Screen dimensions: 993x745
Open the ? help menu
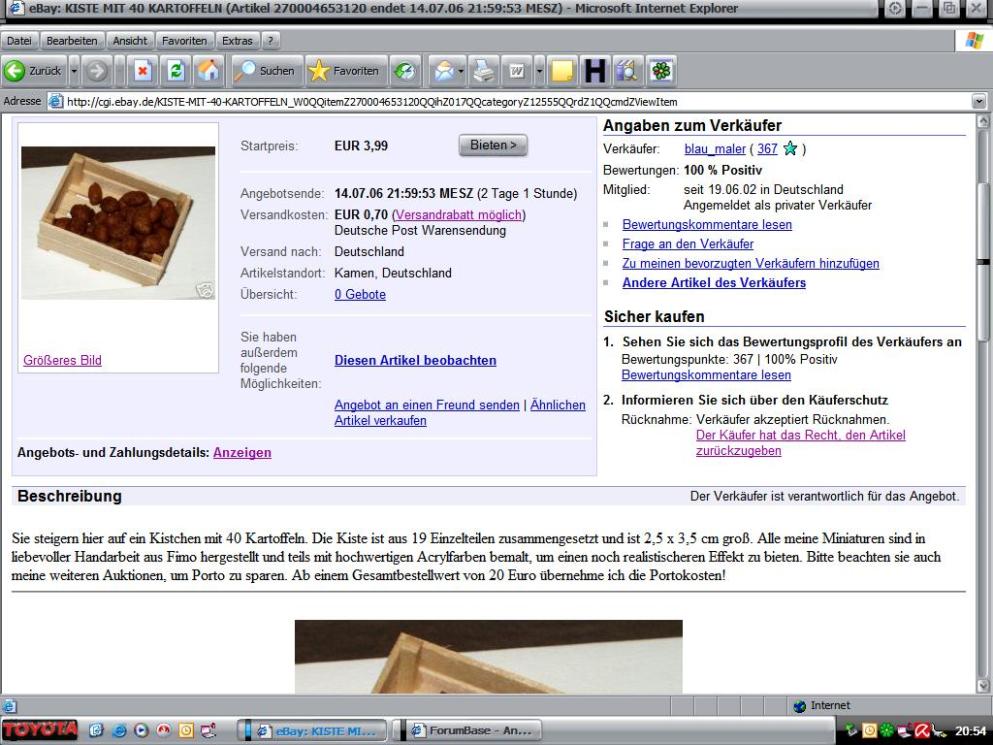pyautogui.click(x=270, y=41)
